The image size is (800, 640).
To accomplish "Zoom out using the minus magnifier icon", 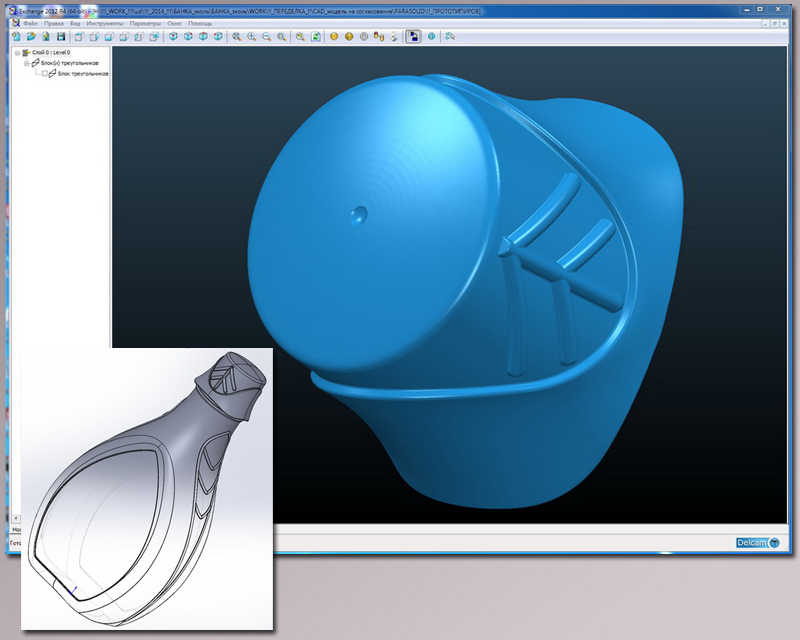I will pos(266,36).
